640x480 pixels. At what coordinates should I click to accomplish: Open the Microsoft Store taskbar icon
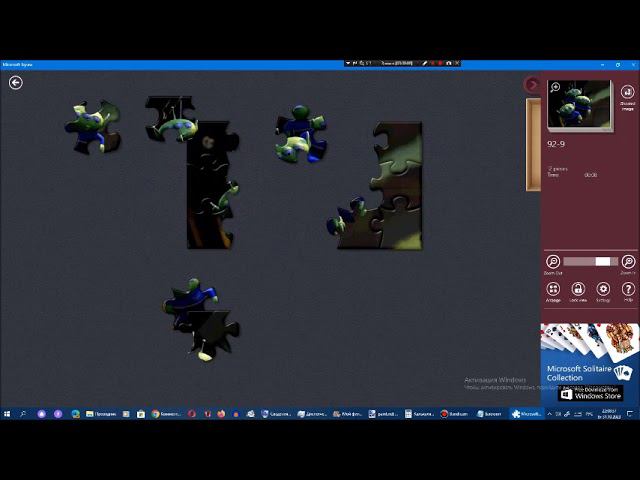(141, 414)
